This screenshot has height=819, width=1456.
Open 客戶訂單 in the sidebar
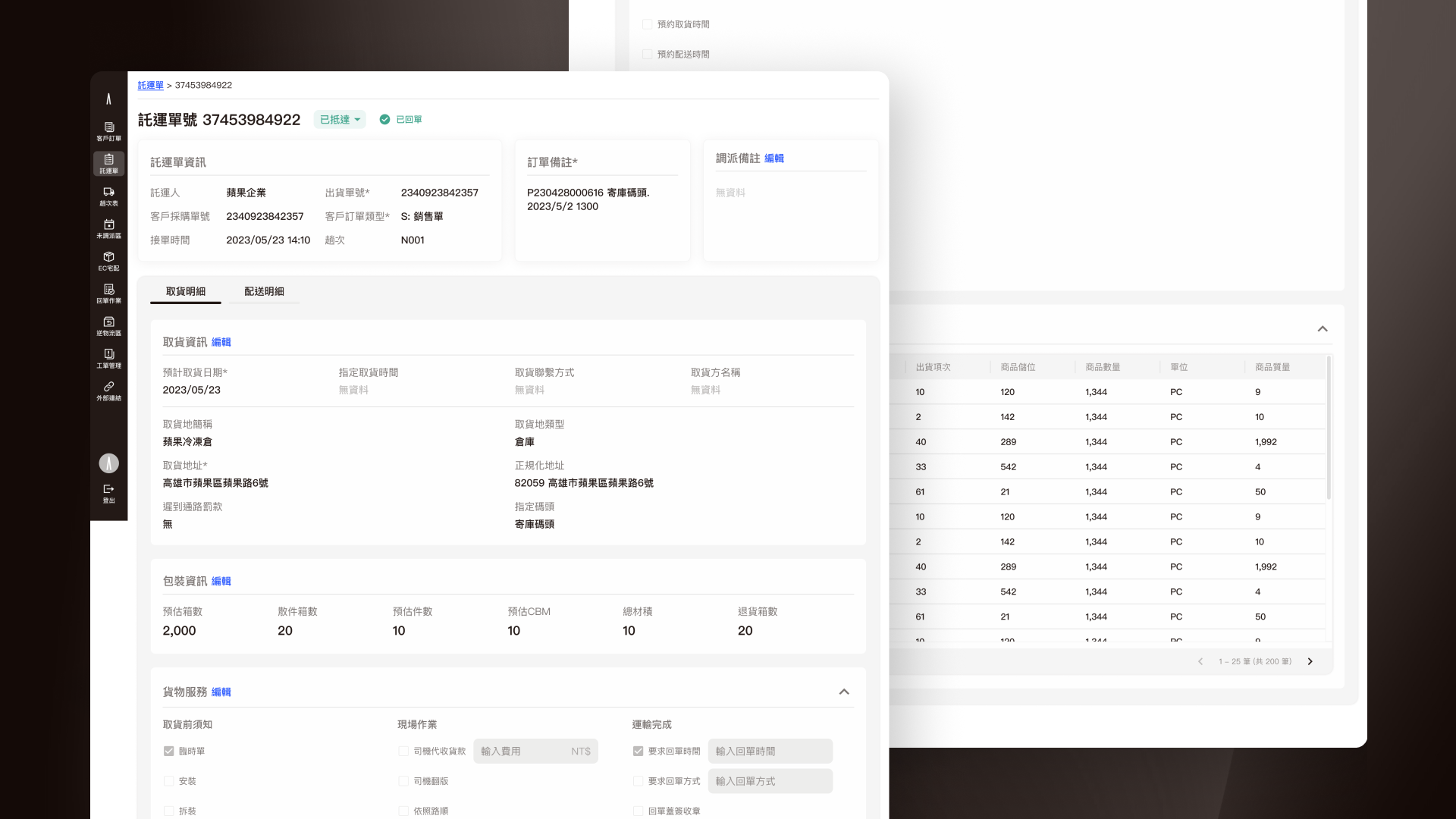108,131
